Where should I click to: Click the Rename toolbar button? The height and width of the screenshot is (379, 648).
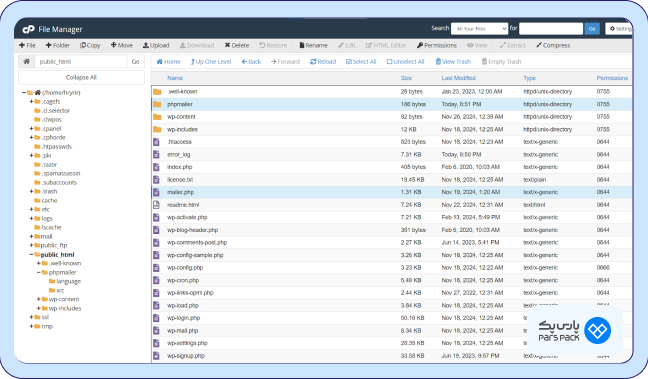[x=313, y=45]
